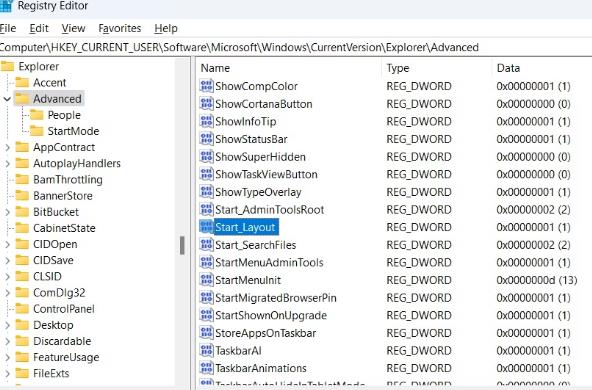This screenshot has width=592, height=390.
Task: Sort values by Type column header
Action: tap(436, 68)
